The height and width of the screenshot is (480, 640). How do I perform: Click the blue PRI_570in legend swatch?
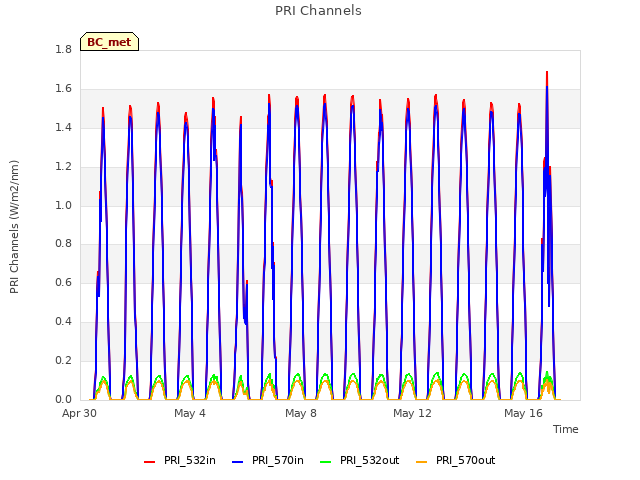238,462
